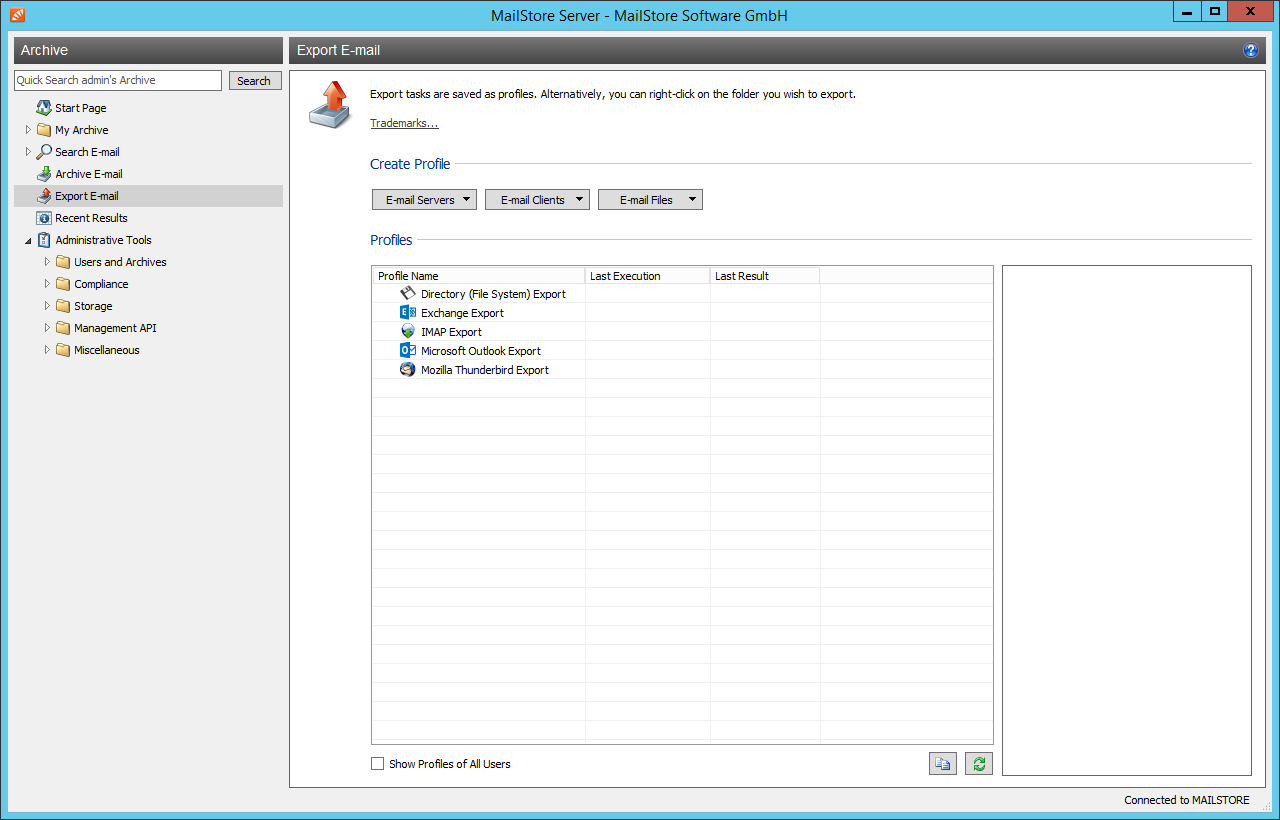The image size is (1280, 820).
Task: Select the Management API tree label
Action: (x=115, y=328)
